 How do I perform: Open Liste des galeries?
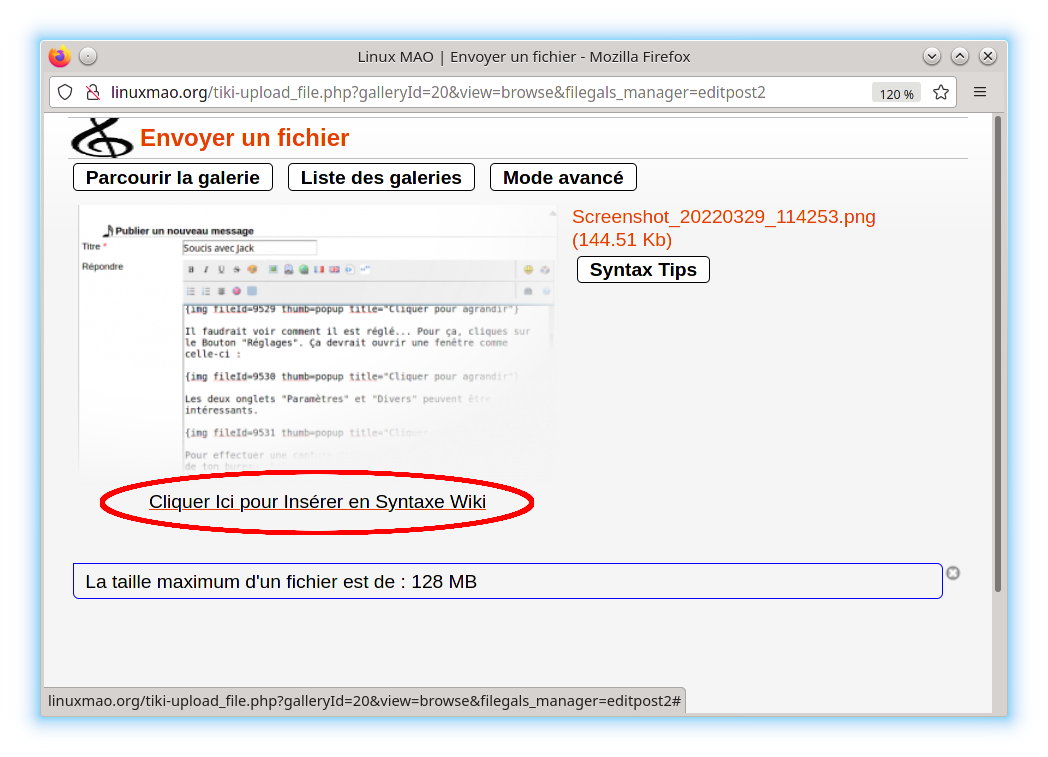click(381, 178)
